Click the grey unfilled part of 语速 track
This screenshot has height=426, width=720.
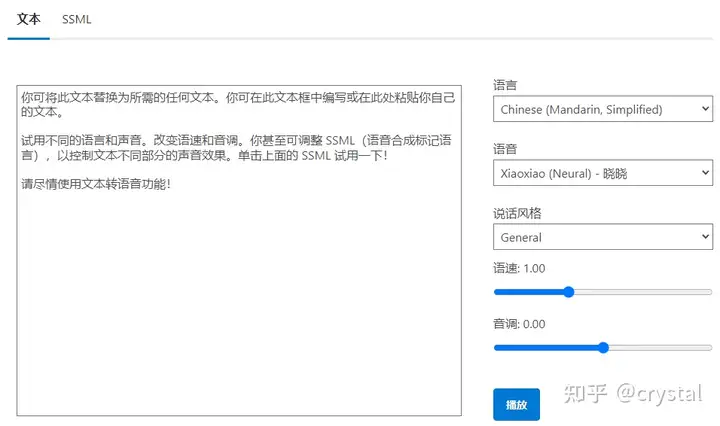pyautogui.click(x=643, y=292)
